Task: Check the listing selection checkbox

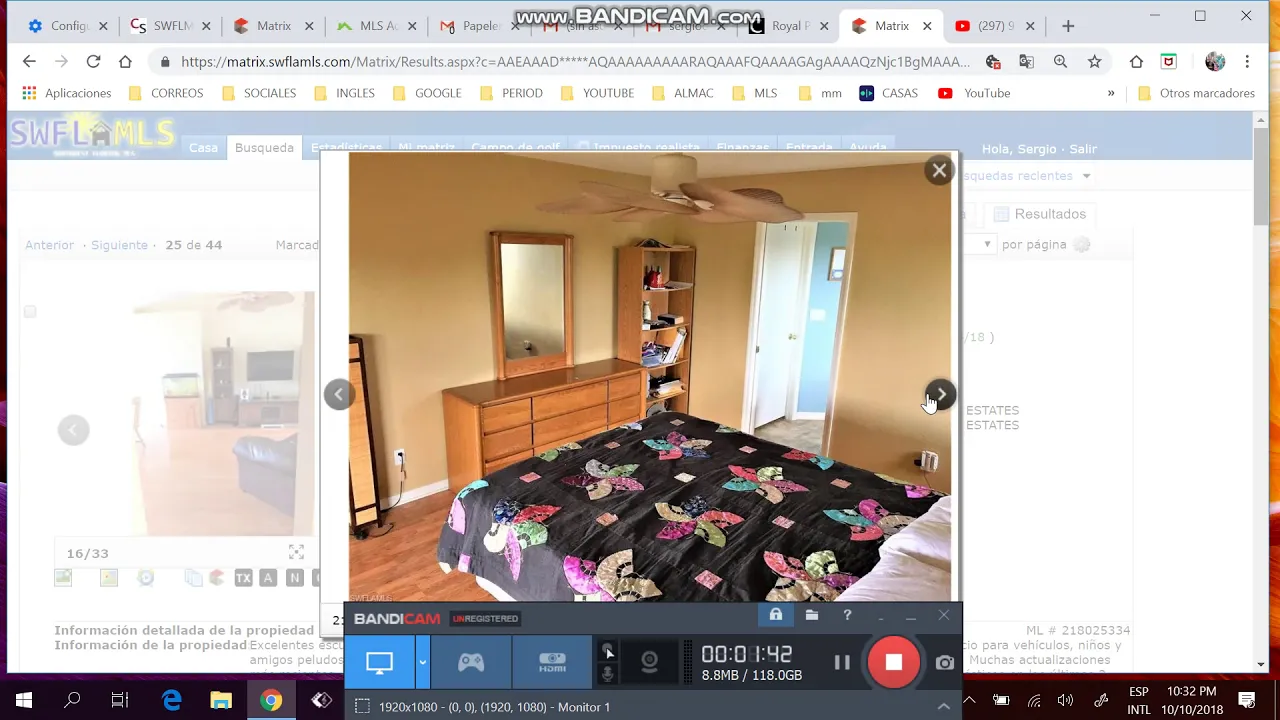Action: point(30,312)
